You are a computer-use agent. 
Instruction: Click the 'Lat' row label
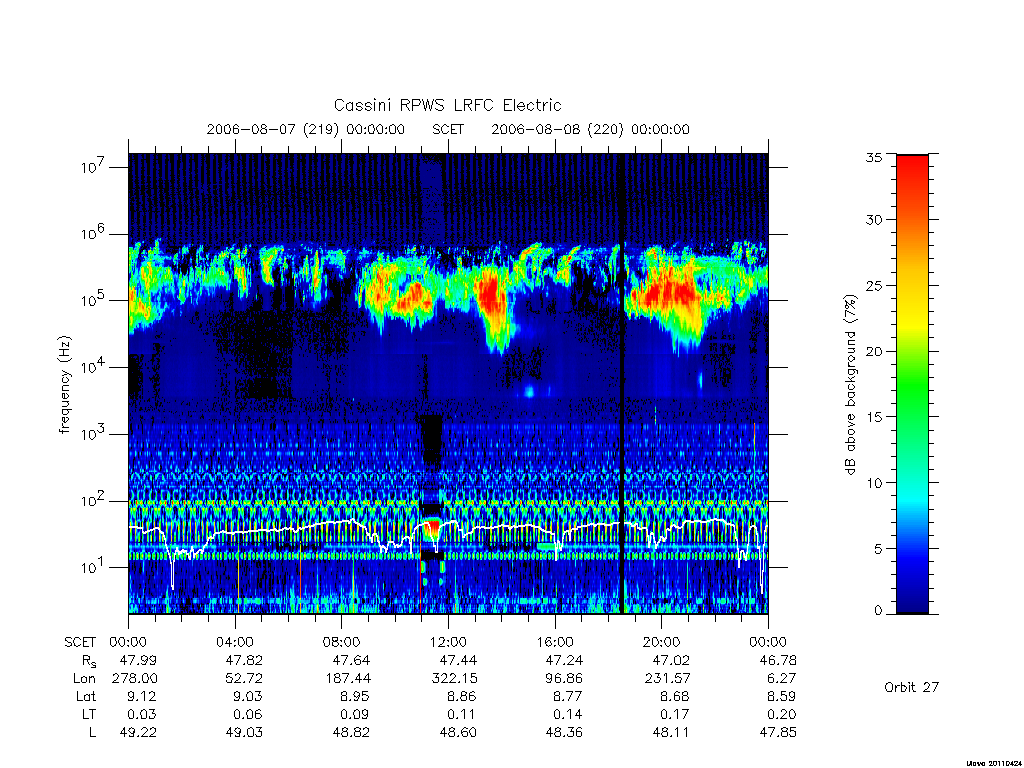(x=86, y=696)
